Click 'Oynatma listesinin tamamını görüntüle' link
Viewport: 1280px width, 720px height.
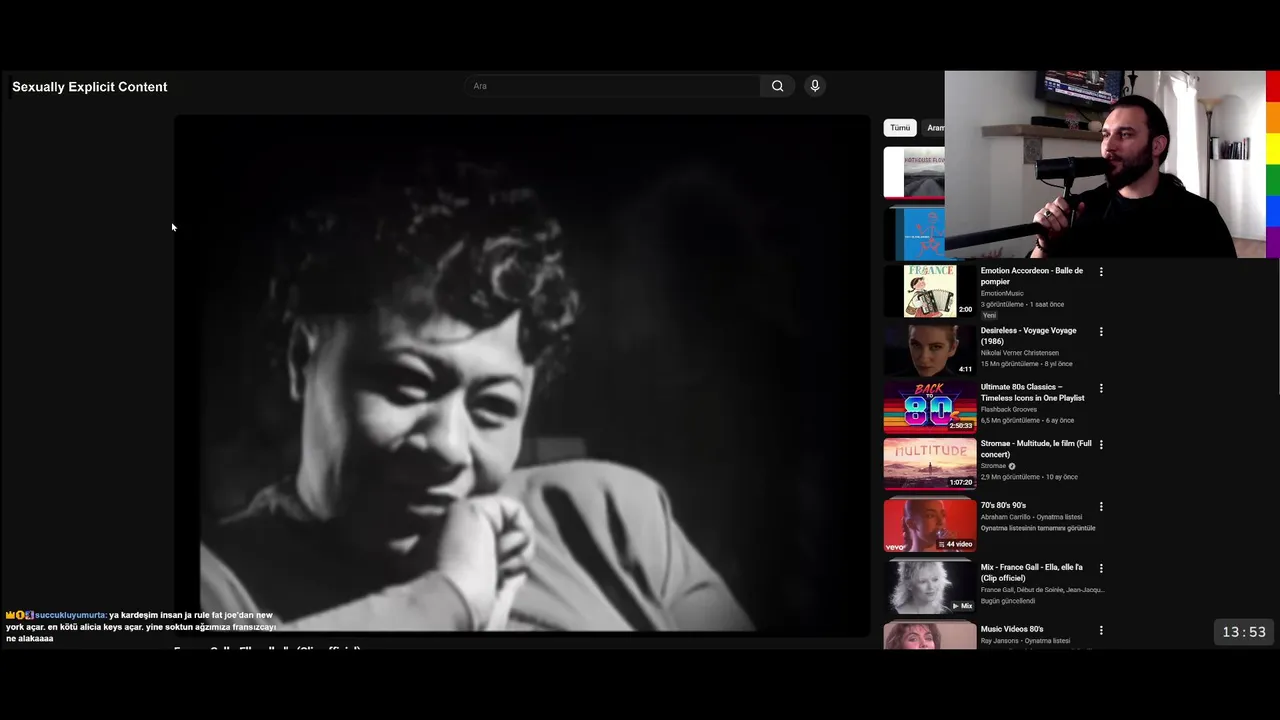coord(1038,528)
